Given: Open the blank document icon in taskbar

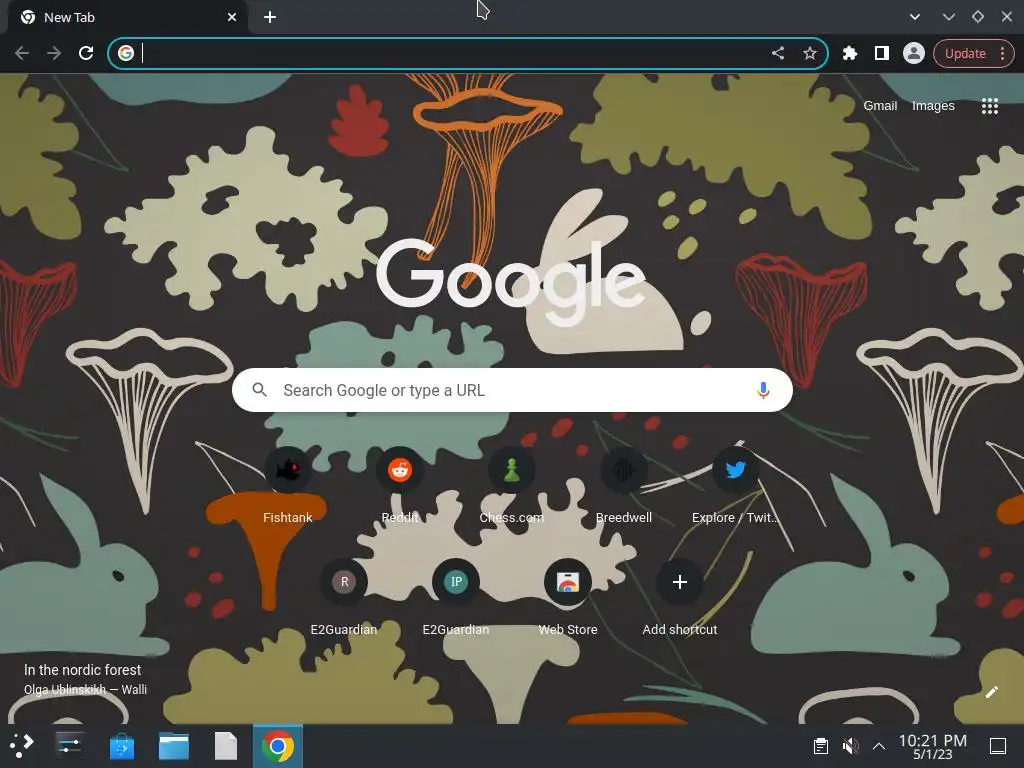Looking at the screenshot, I should tap(226, 746).
